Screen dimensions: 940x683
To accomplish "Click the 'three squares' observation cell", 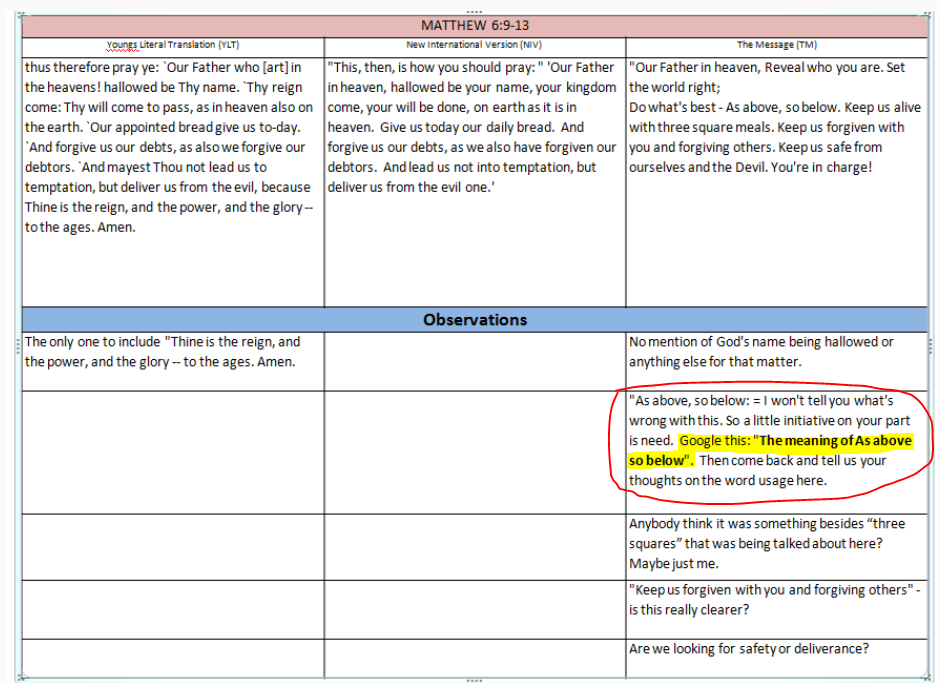I will pyautogui.click(x=767, y=543).
